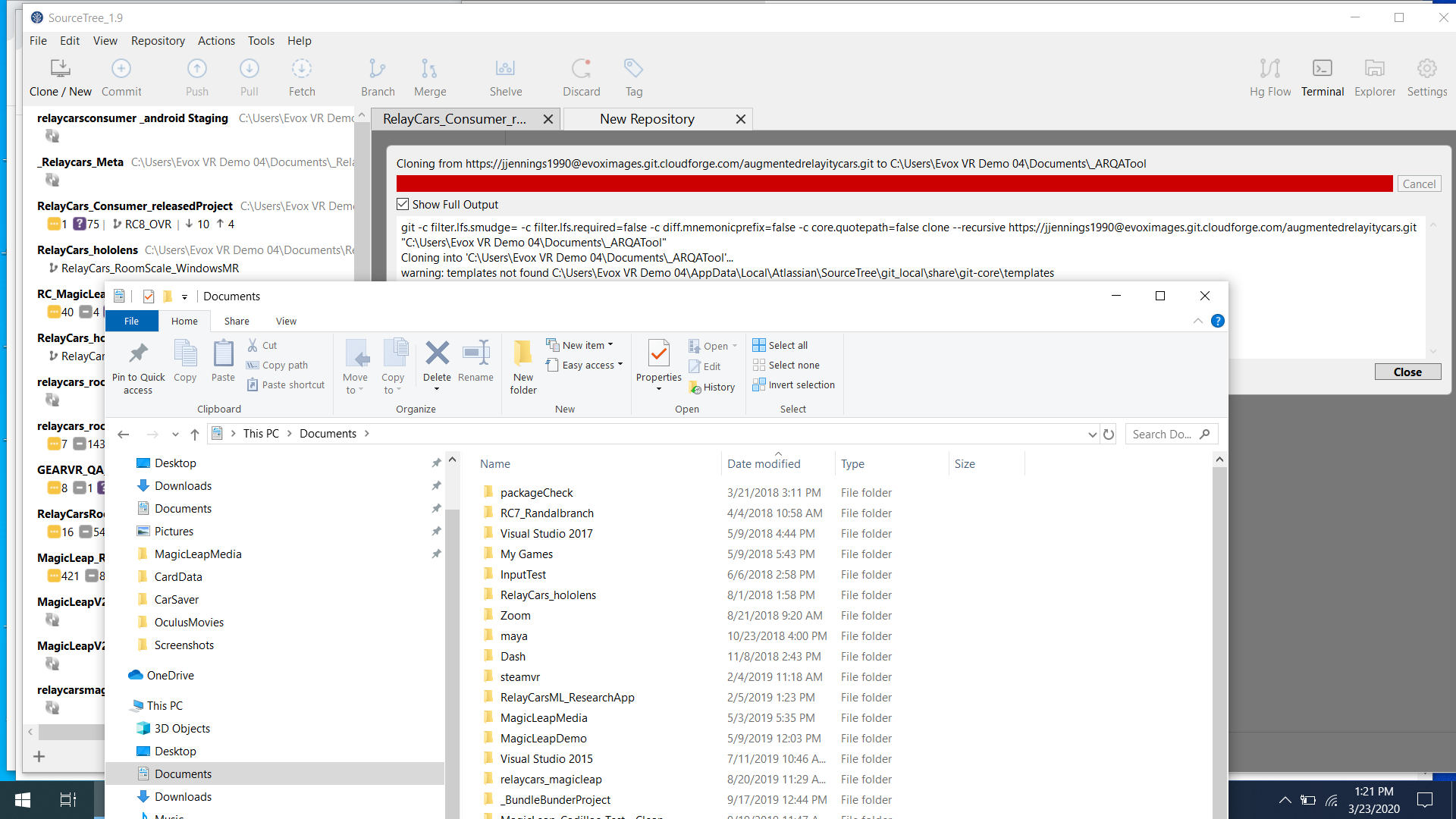Click the Commit icon in SourceTree toolbar
The image size is (1456, 819).
(x=121, y=77)
